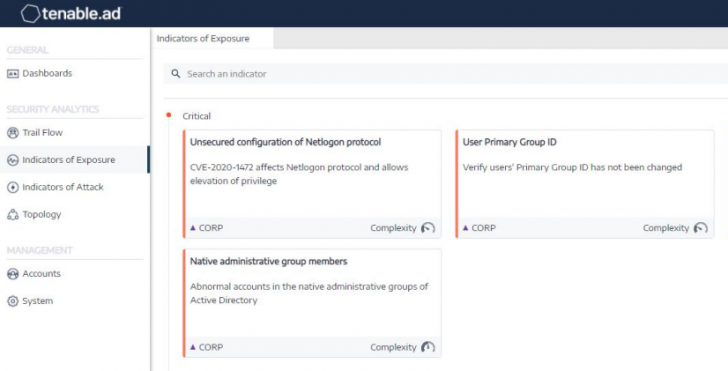The width and height of the screenshot is (728, 371).
Task: Click the Accounts sidebar icon
Action: pos(13,274)
